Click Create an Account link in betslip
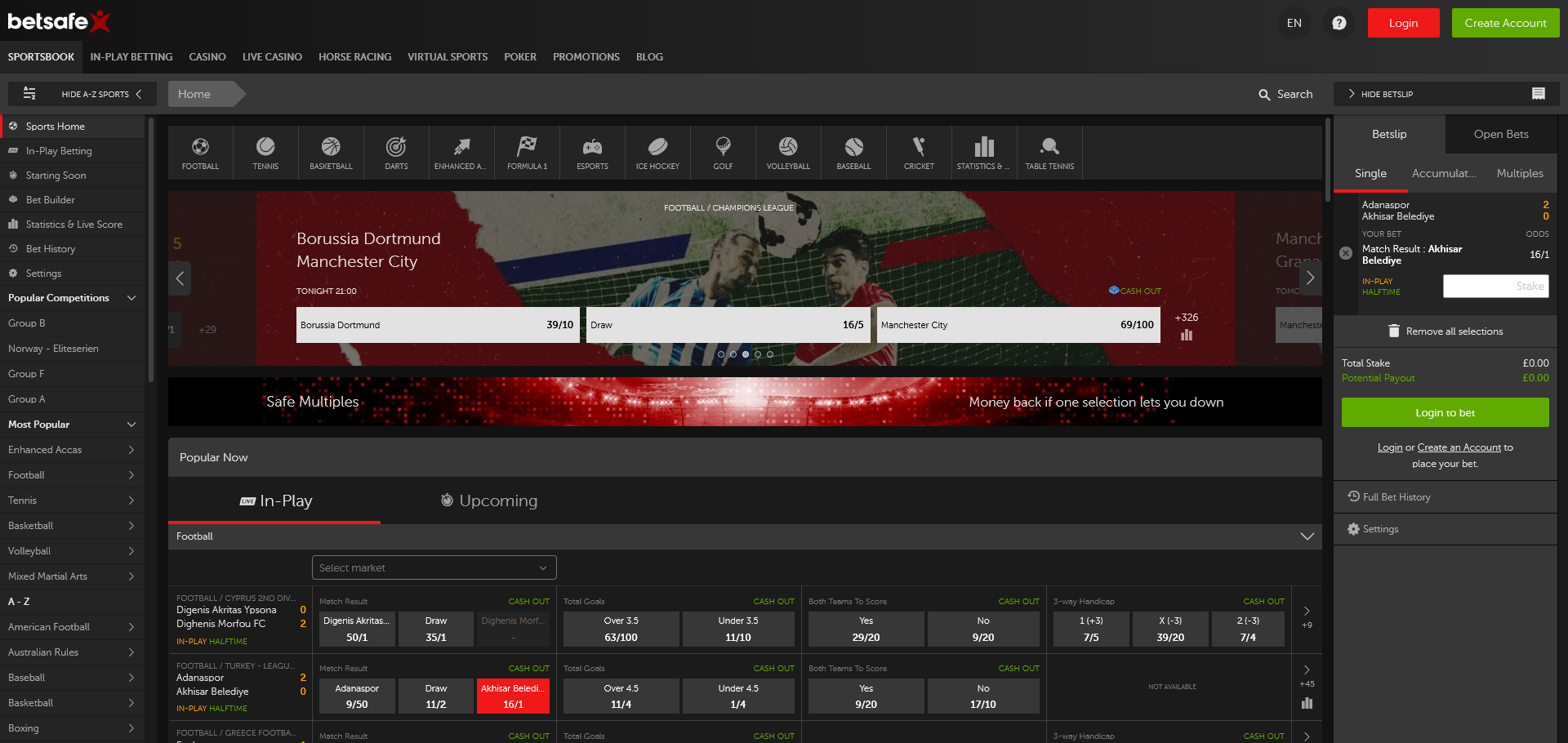Image resolution: width=1568 pixels, height=743 pixels. pyautogui.click(x=1459, y=447)
